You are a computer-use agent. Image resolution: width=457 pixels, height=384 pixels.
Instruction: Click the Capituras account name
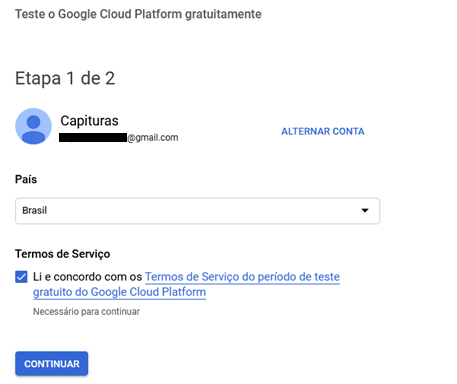pos(89,121)
